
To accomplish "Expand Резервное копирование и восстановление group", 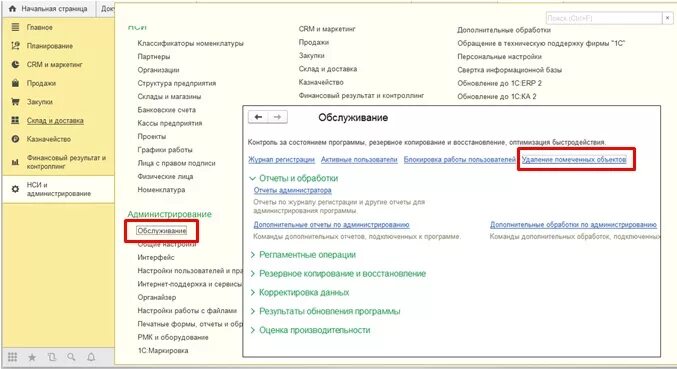I will coord(253,274).
